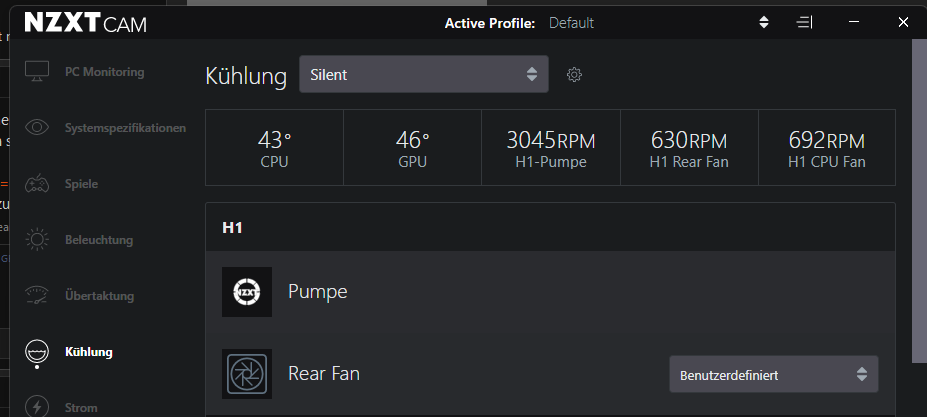
Task: Click the Rear Fan icon
Action: click(247, 374)
